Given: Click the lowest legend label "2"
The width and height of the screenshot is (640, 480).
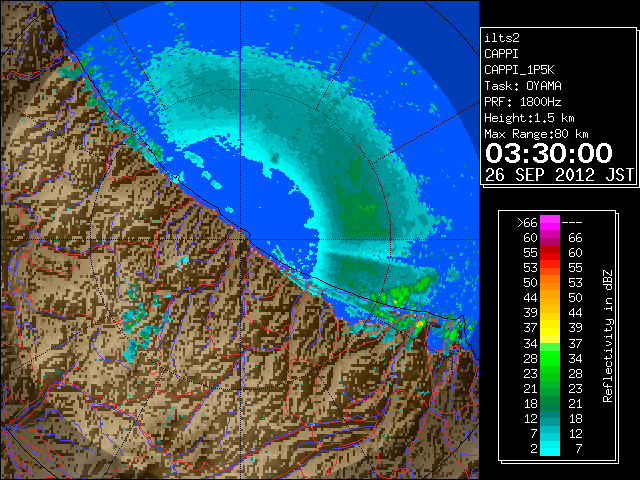Looking at the screenshot, I should point(534,449).
